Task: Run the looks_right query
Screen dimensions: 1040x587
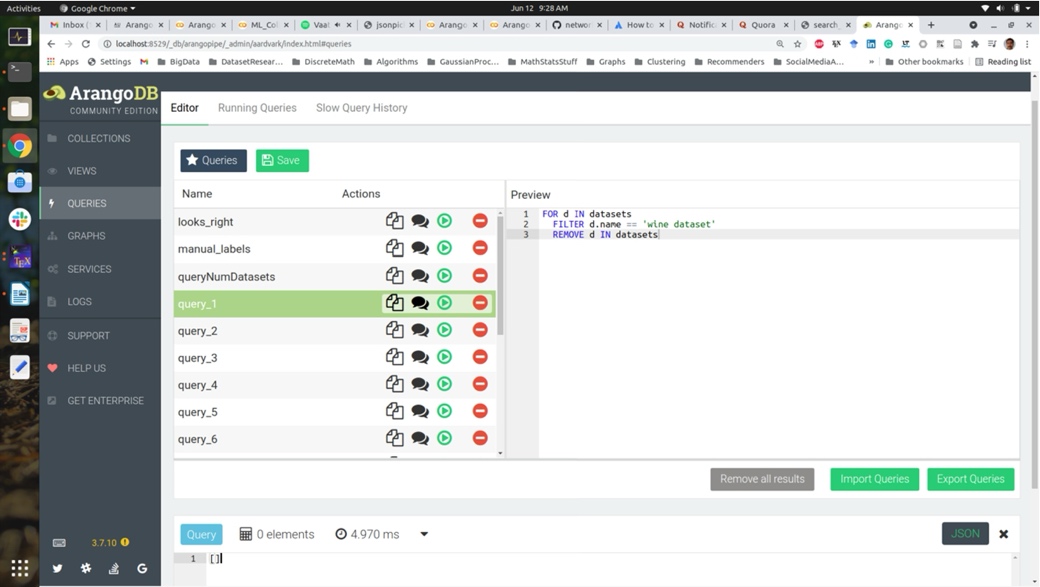Action: coord(444,221)
